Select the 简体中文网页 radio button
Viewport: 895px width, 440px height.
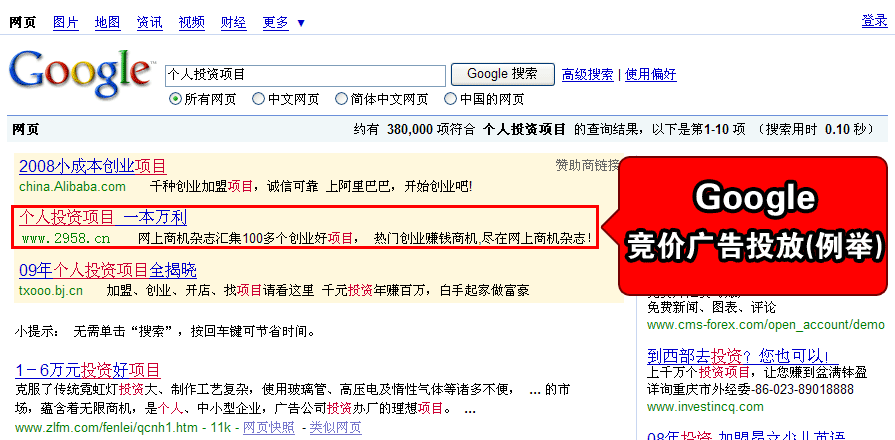[341, 99]
